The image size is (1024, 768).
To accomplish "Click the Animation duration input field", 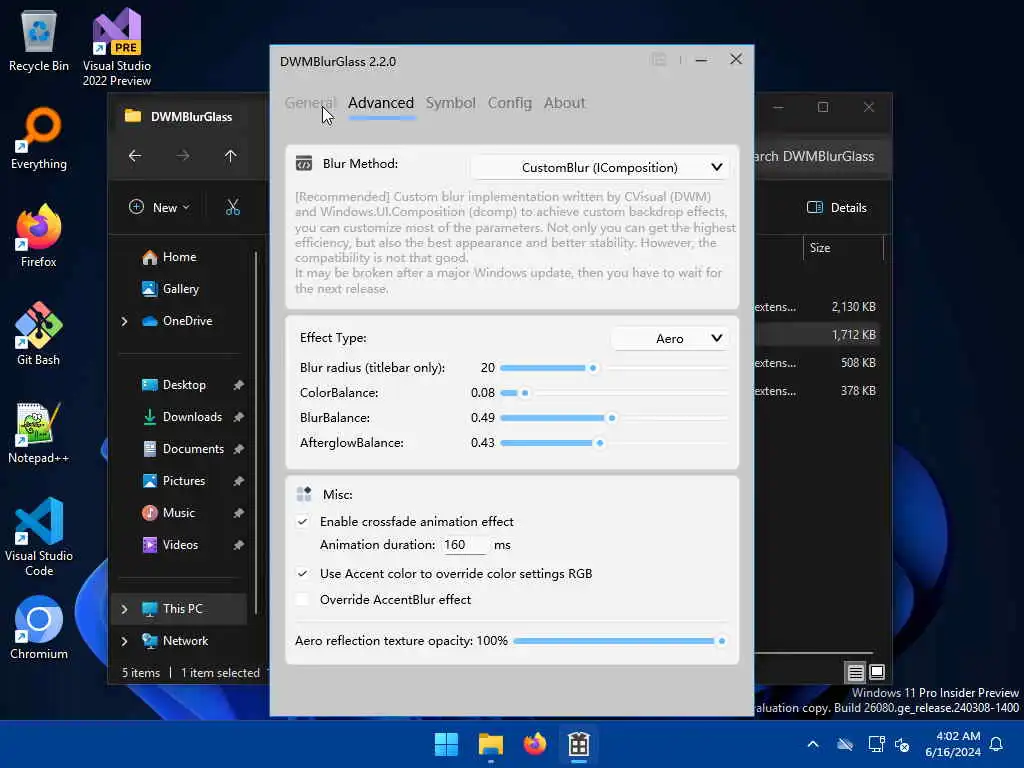I will click(x=464, y=545).
